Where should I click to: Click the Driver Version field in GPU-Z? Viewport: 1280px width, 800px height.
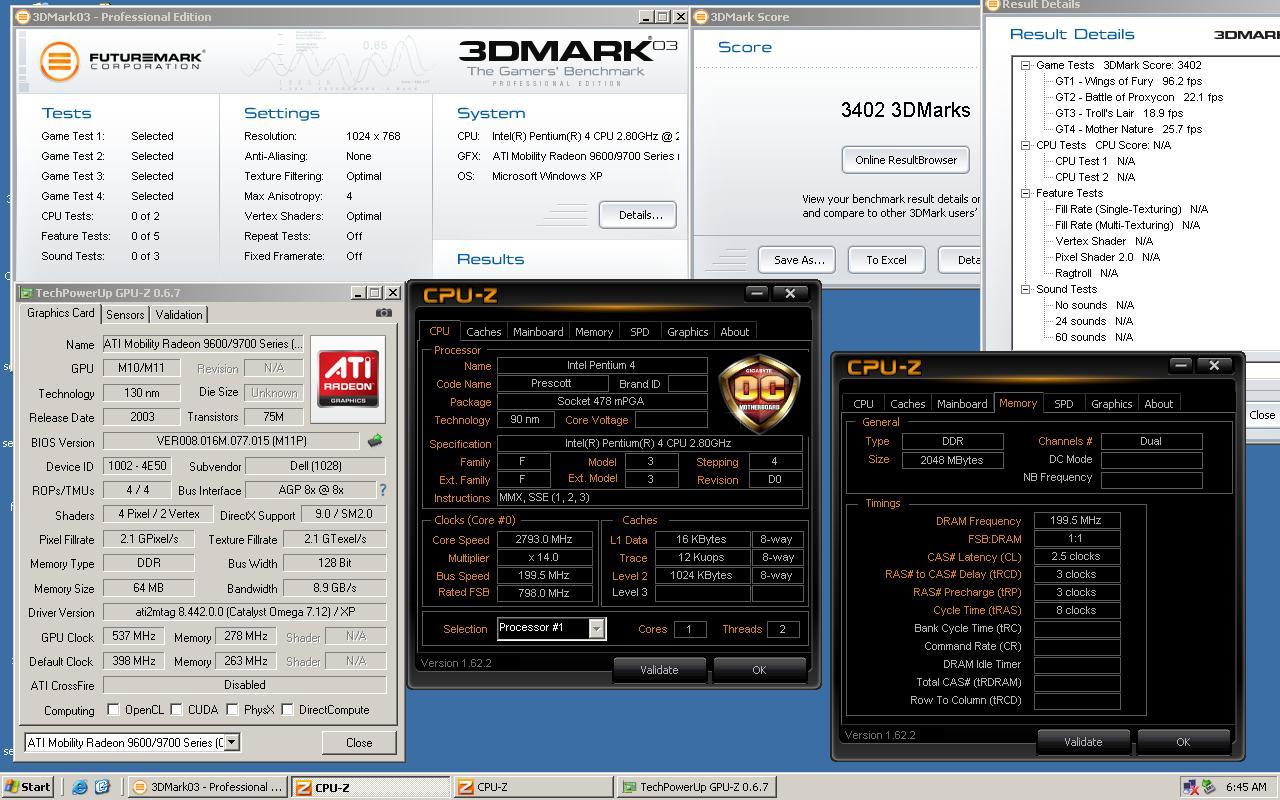(244, 612)
